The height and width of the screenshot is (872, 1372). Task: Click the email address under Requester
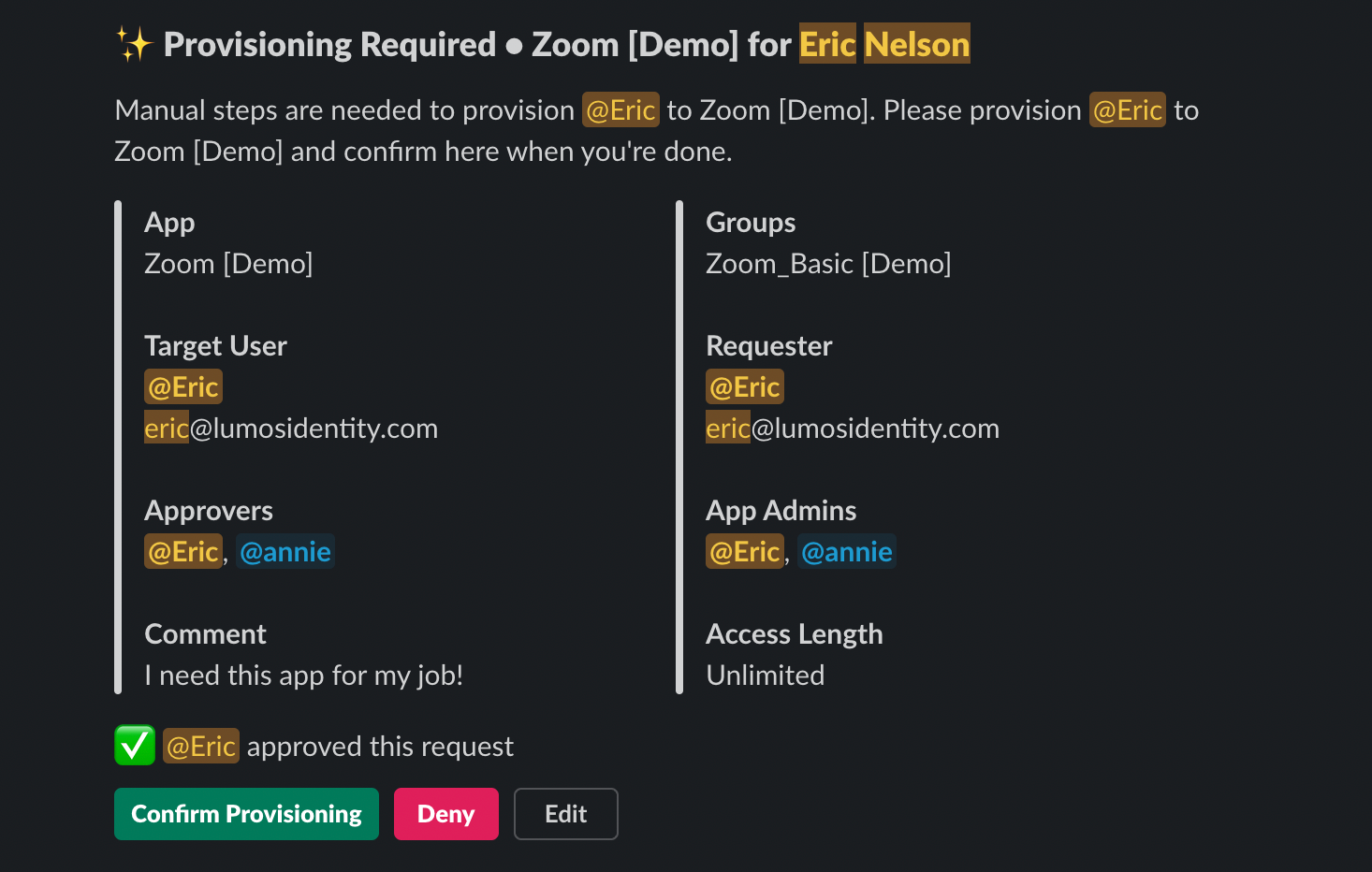coord(853,428)
